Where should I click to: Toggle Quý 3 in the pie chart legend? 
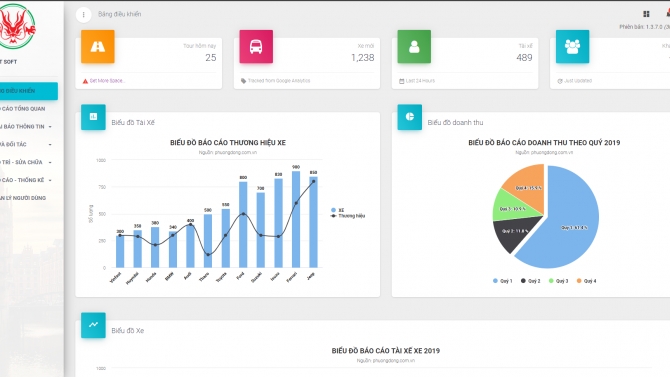(558, 281)
